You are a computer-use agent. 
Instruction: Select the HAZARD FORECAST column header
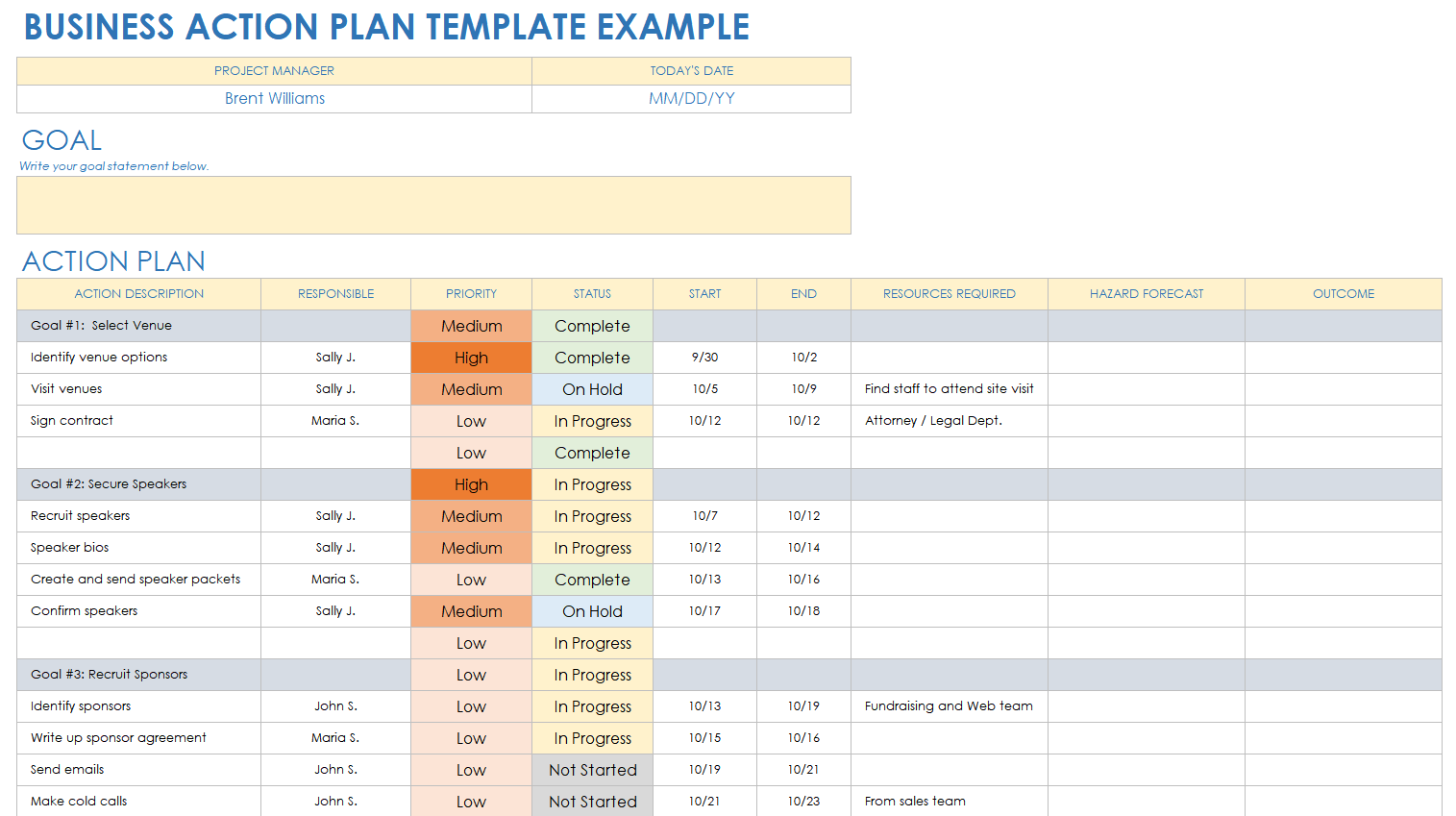tap(1147, 294)
